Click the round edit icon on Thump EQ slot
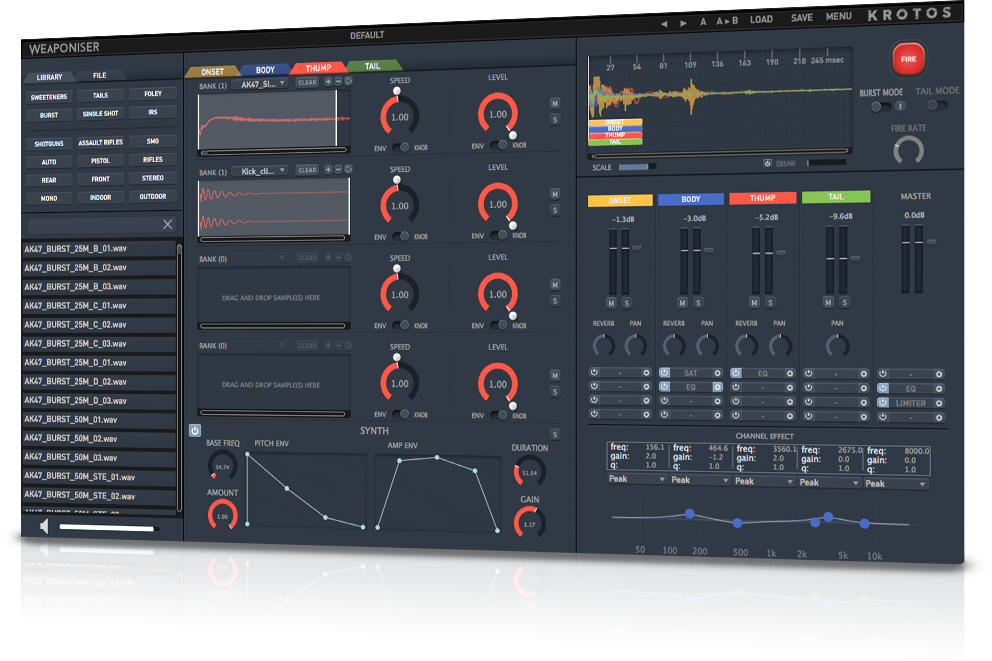The height and width of the screenshot is (661, 992). (x=790, y=374)
